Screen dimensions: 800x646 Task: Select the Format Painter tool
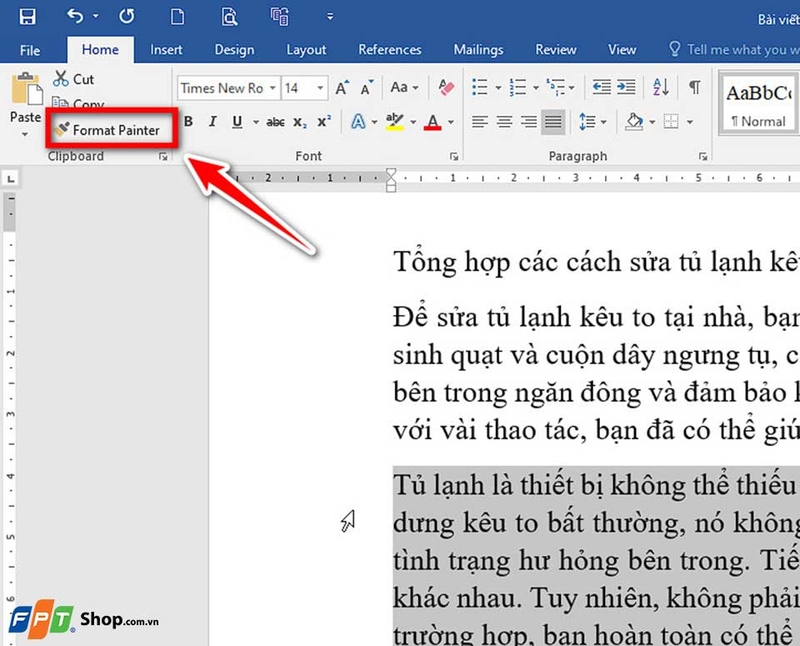click(110, 128)
